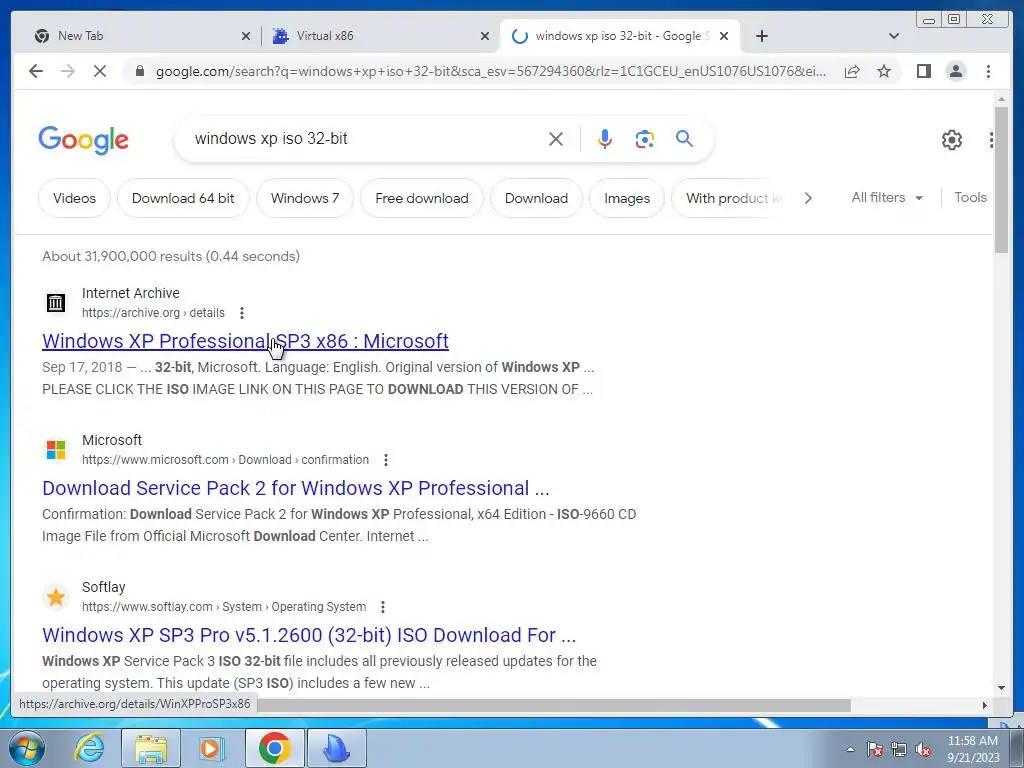This screenshot has height=768, width=1024.
Task: Apply the Windows 7 filter chip
Action: point(305,198)
